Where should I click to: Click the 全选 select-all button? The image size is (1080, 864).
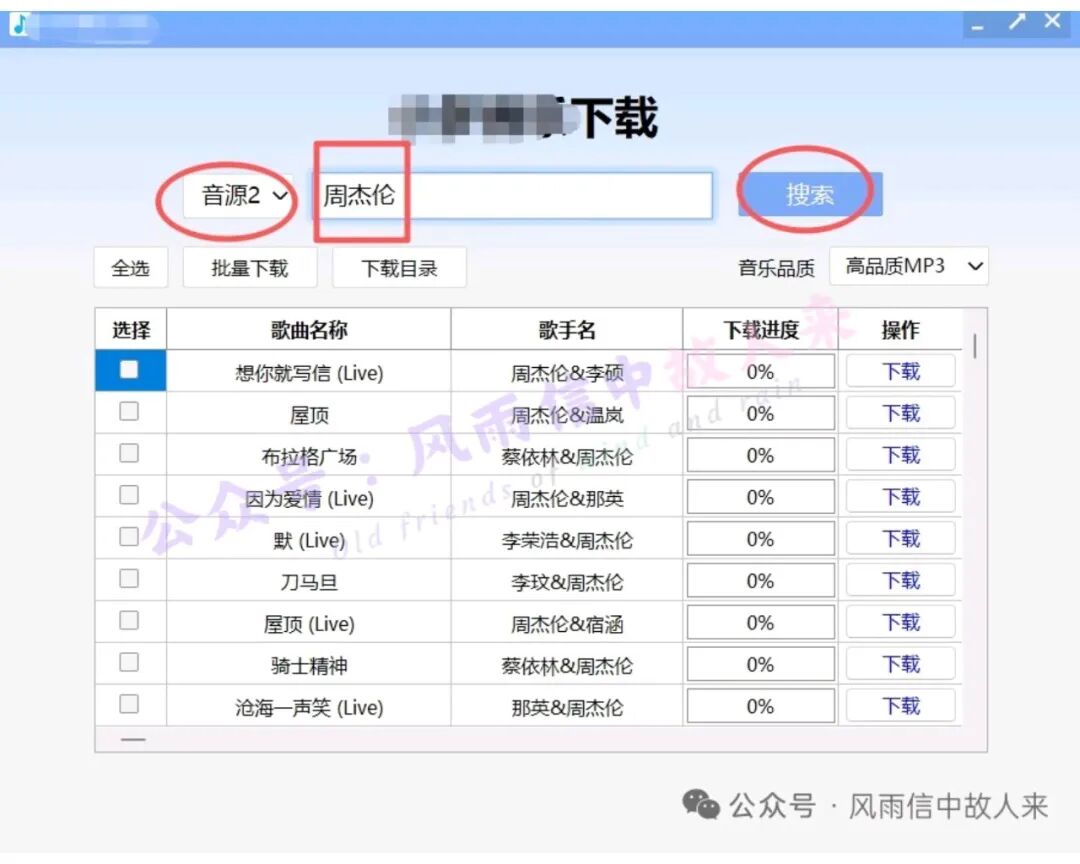click(x=131, y=267)
